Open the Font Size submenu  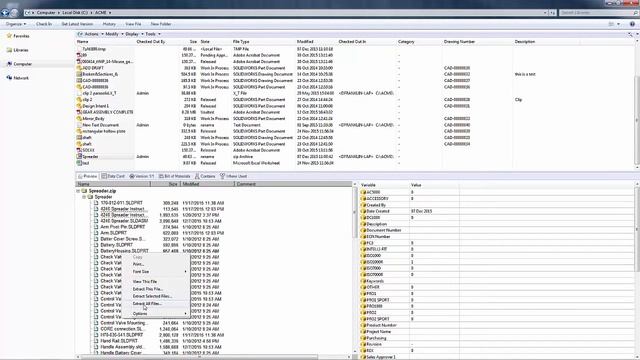[156, 271]
